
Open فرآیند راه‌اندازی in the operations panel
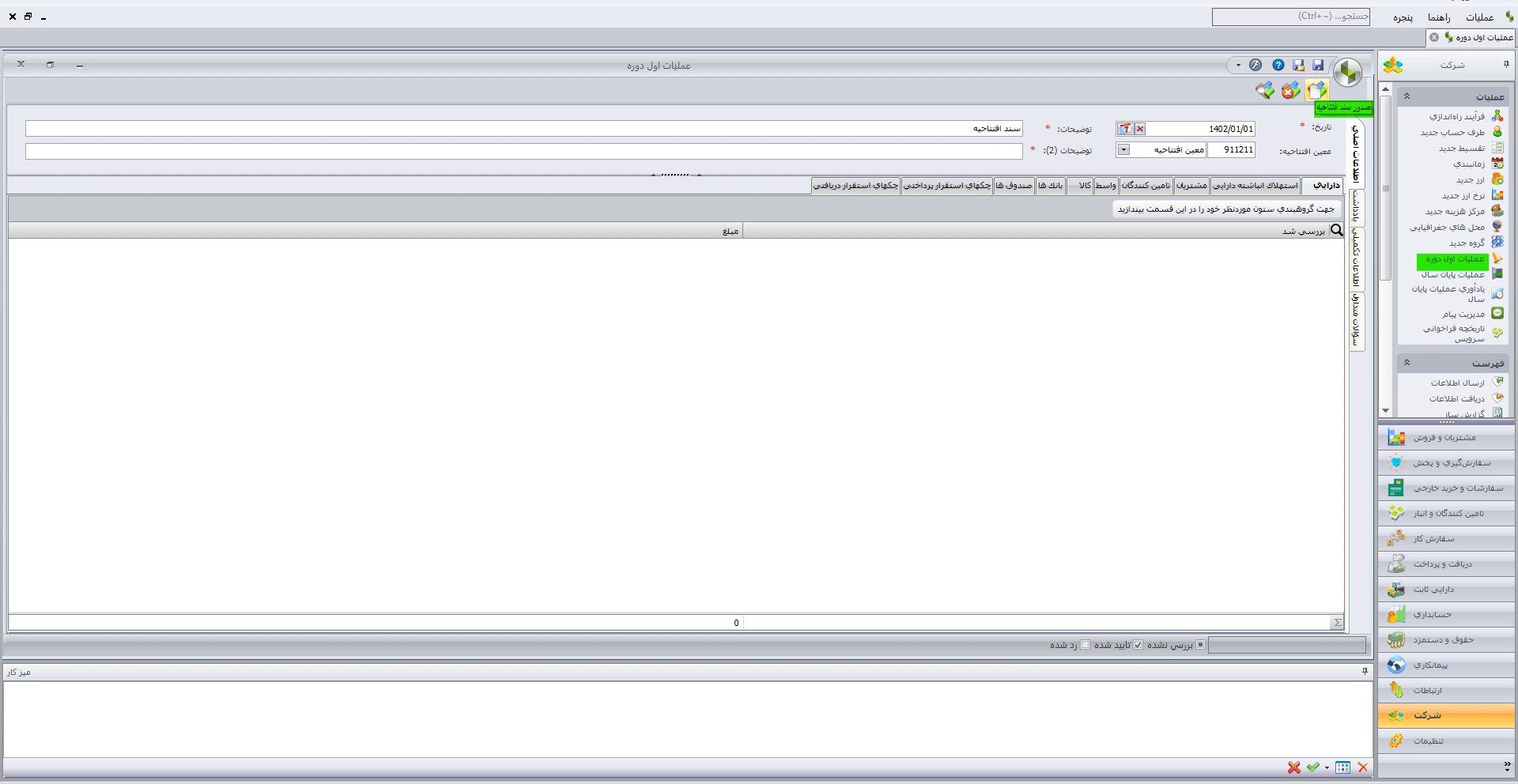tap(1456, 116)
